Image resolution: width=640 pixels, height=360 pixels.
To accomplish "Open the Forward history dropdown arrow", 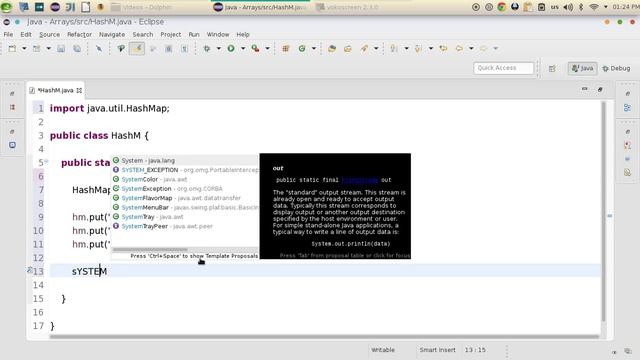I will click(x=496, y=49).
